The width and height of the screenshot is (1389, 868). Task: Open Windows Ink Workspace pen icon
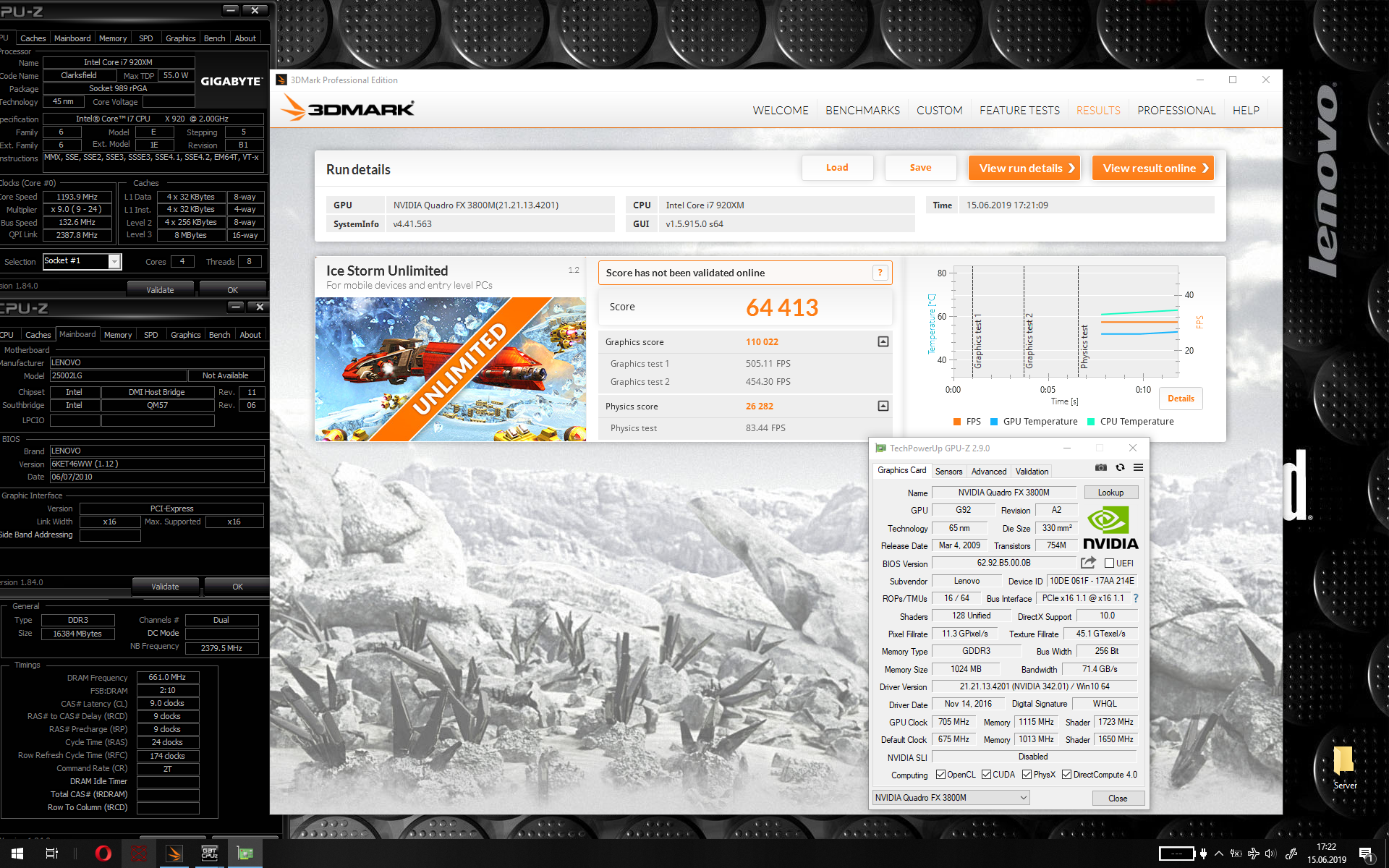click(1291, 854)
